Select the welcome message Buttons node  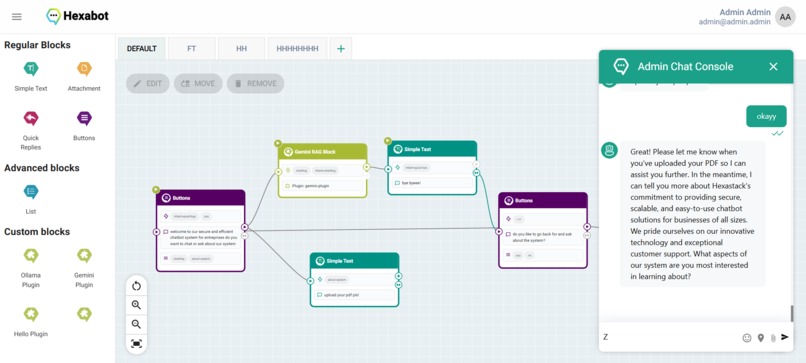200,230
